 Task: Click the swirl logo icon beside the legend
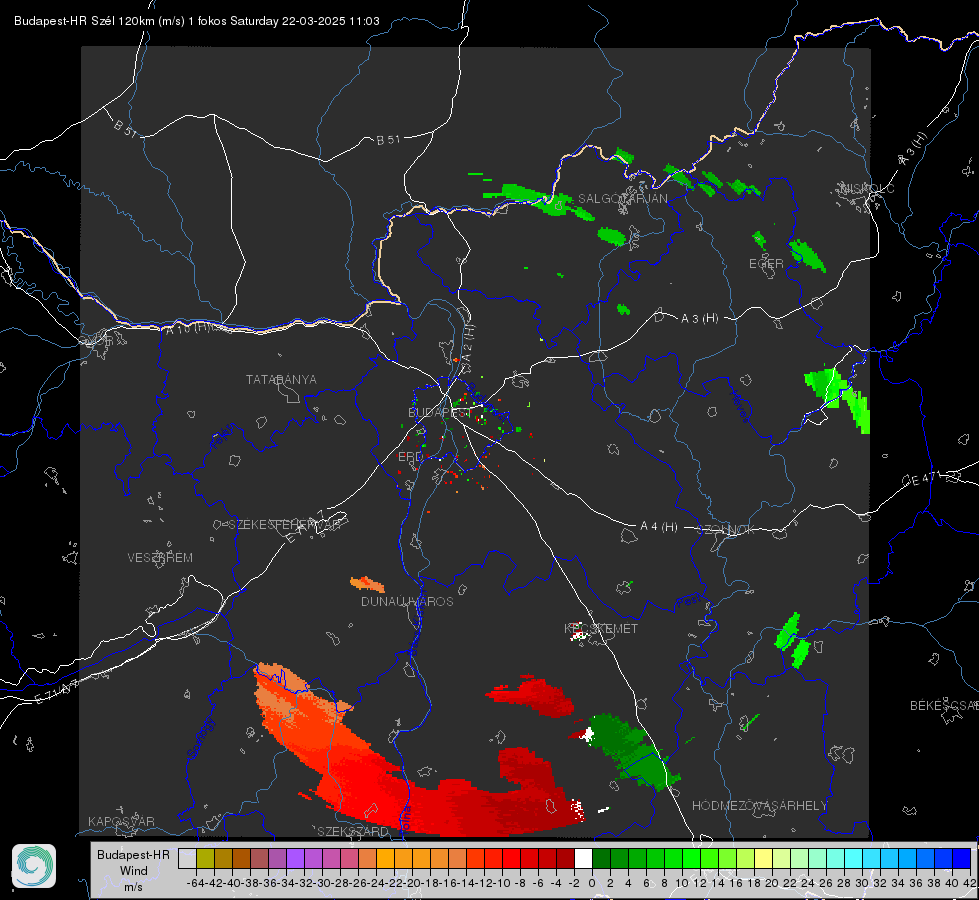pyautogui.click(x=34, y=866)
